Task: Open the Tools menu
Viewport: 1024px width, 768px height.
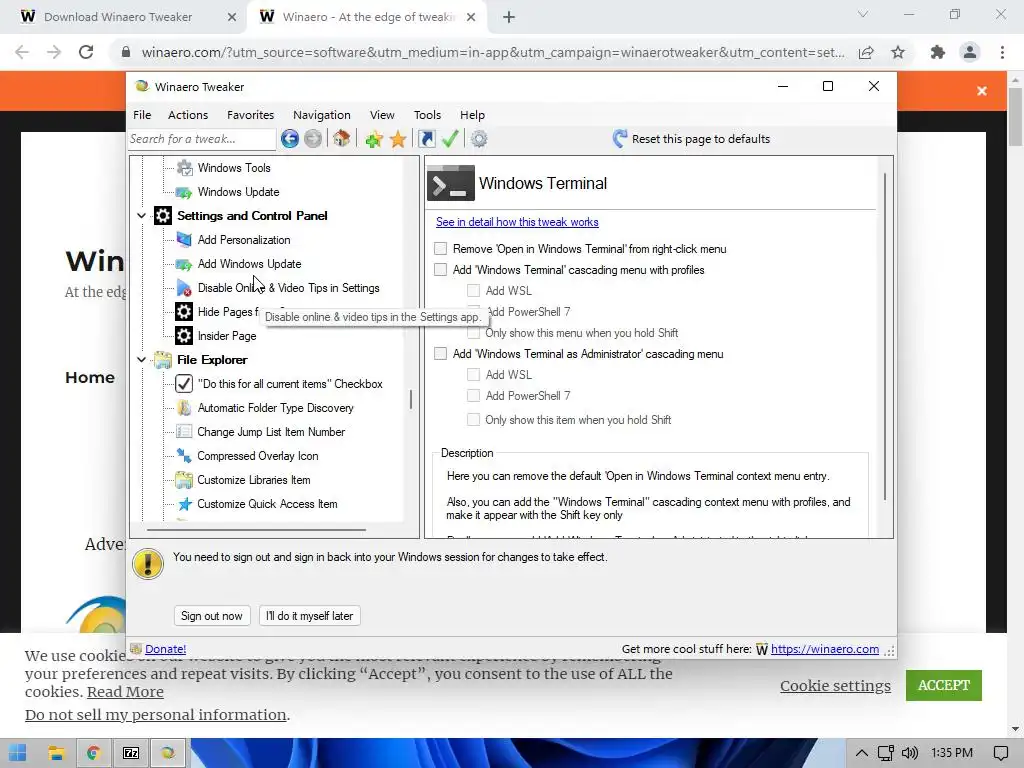Action: (x=428, y=115)
